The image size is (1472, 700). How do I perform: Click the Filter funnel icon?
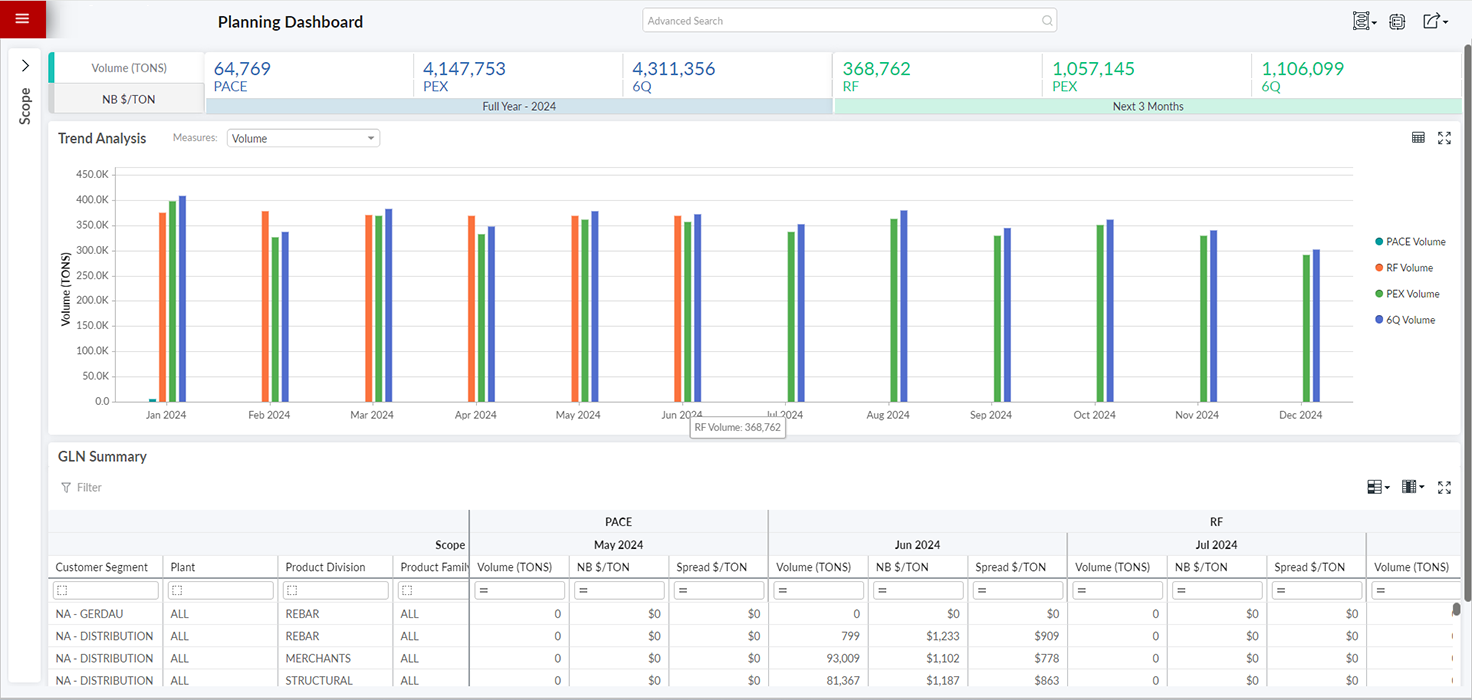coord(66,488)
